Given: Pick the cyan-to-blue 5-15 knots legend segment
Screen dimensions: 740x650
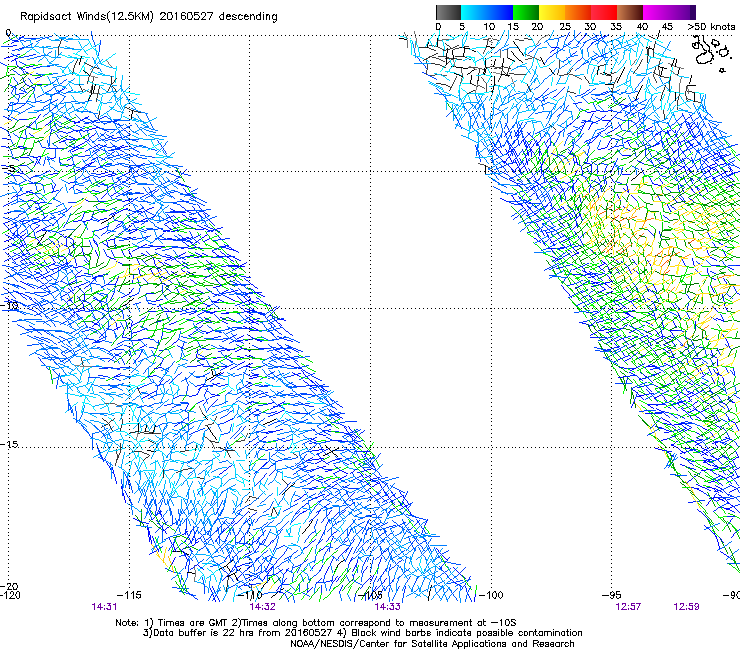Looking at the screenshot, I should 487,12.
